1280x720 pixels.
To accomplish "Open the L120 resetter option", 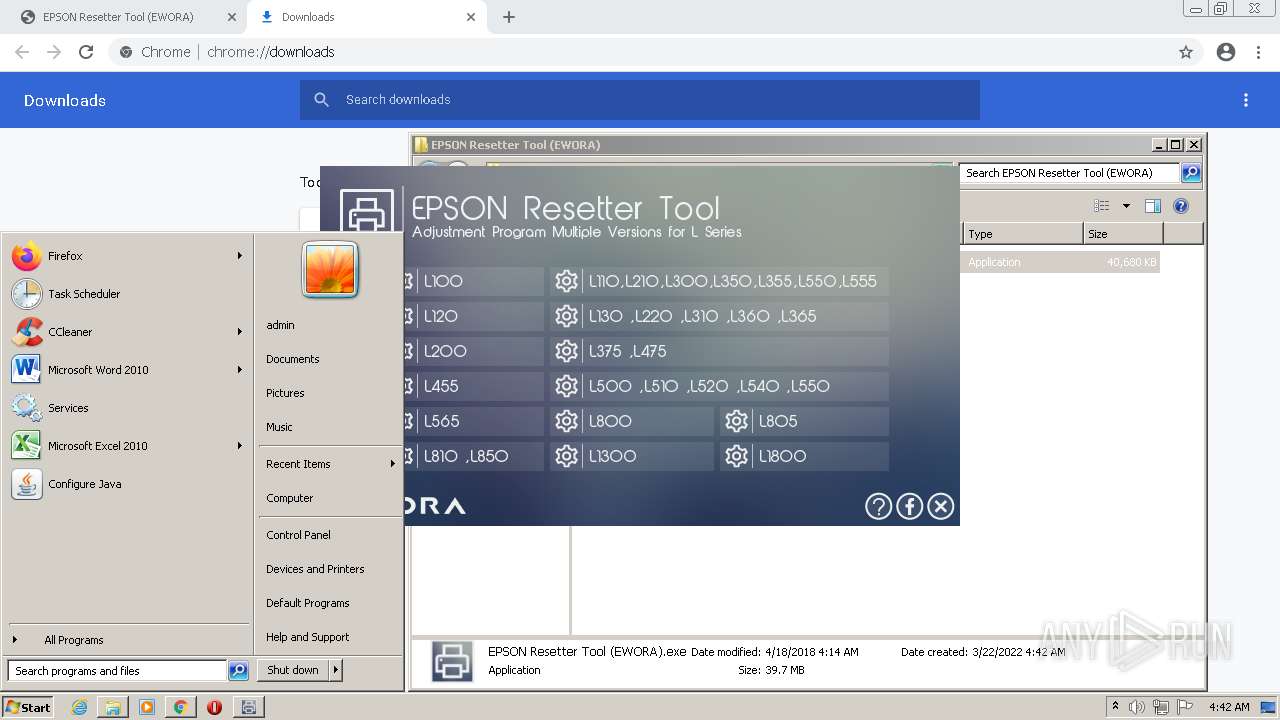I will pos(474,316).
